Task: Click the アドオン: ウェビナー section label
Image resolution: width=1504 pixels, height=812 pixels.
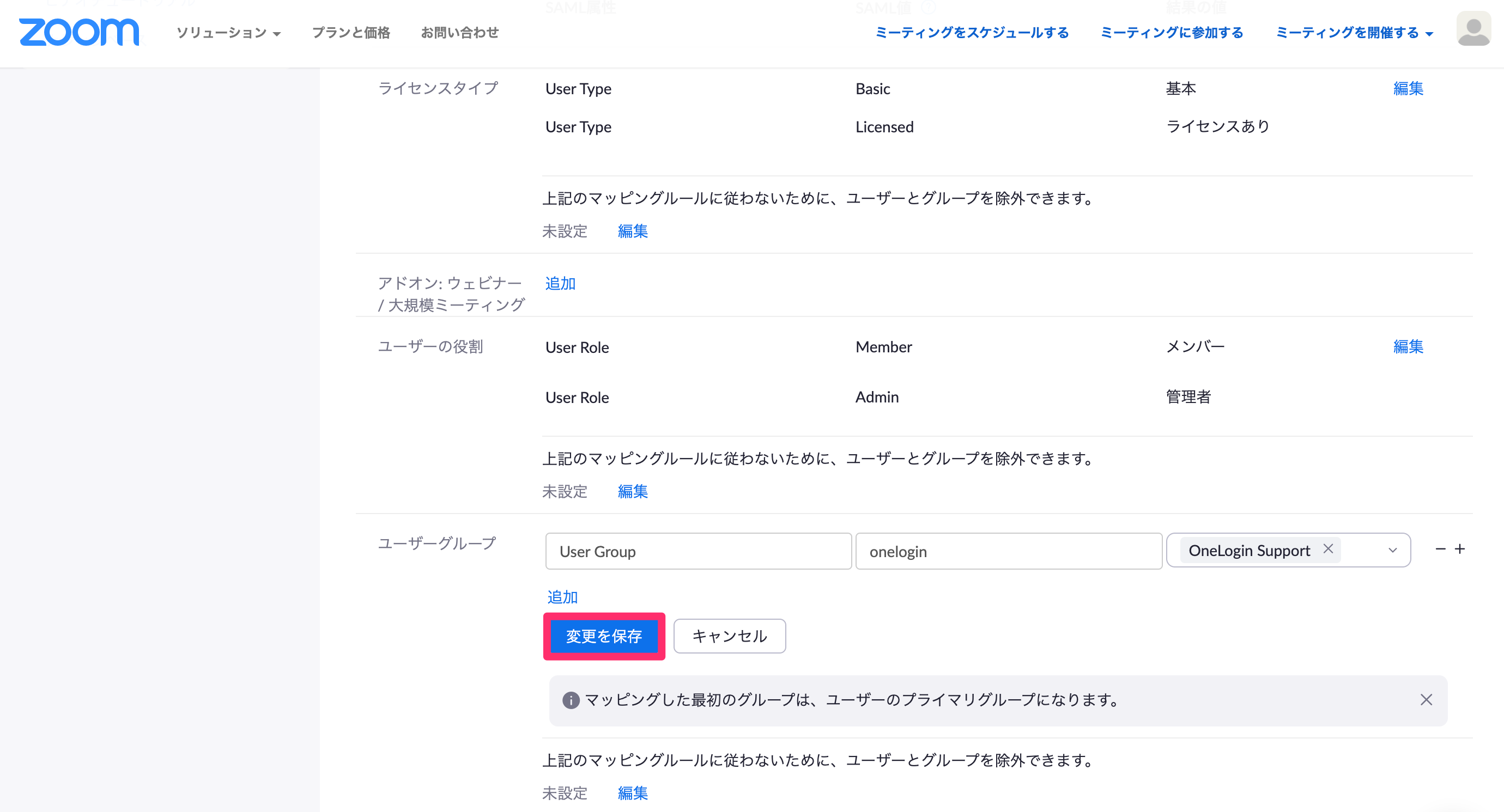Action: [451, 294]
